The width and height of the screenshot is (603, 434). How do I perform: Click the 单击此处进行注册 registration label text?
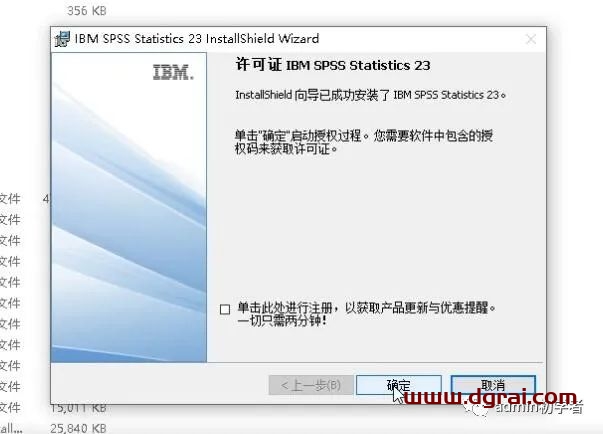tap(366, 314)
